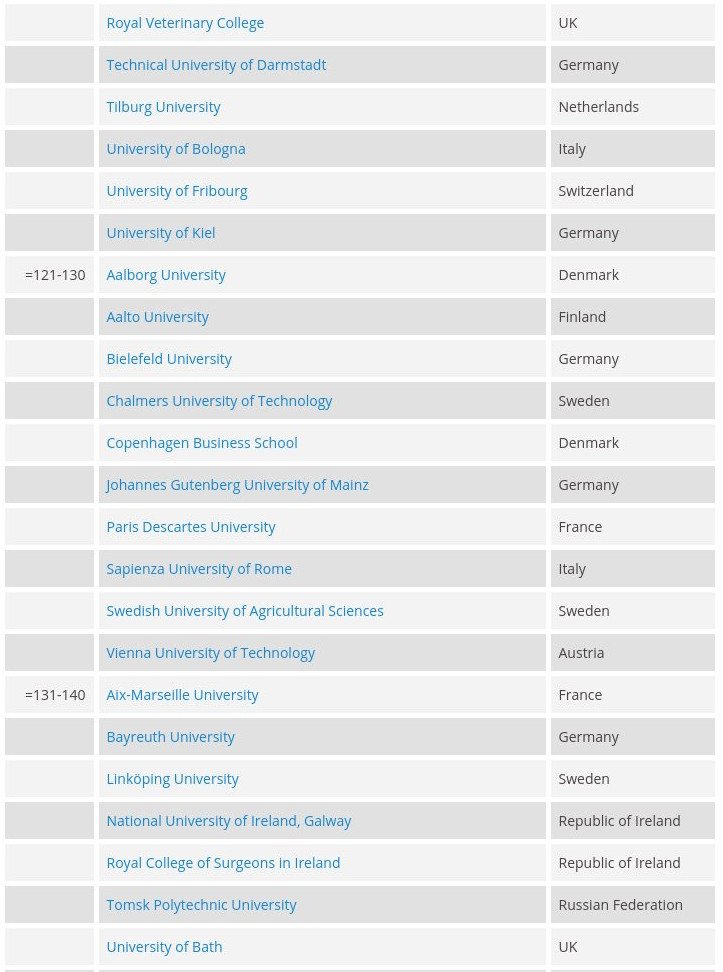Viewport: 723px width, 972px height.
Task: Open Paris Descartes University link
Action: coord(190,527)
